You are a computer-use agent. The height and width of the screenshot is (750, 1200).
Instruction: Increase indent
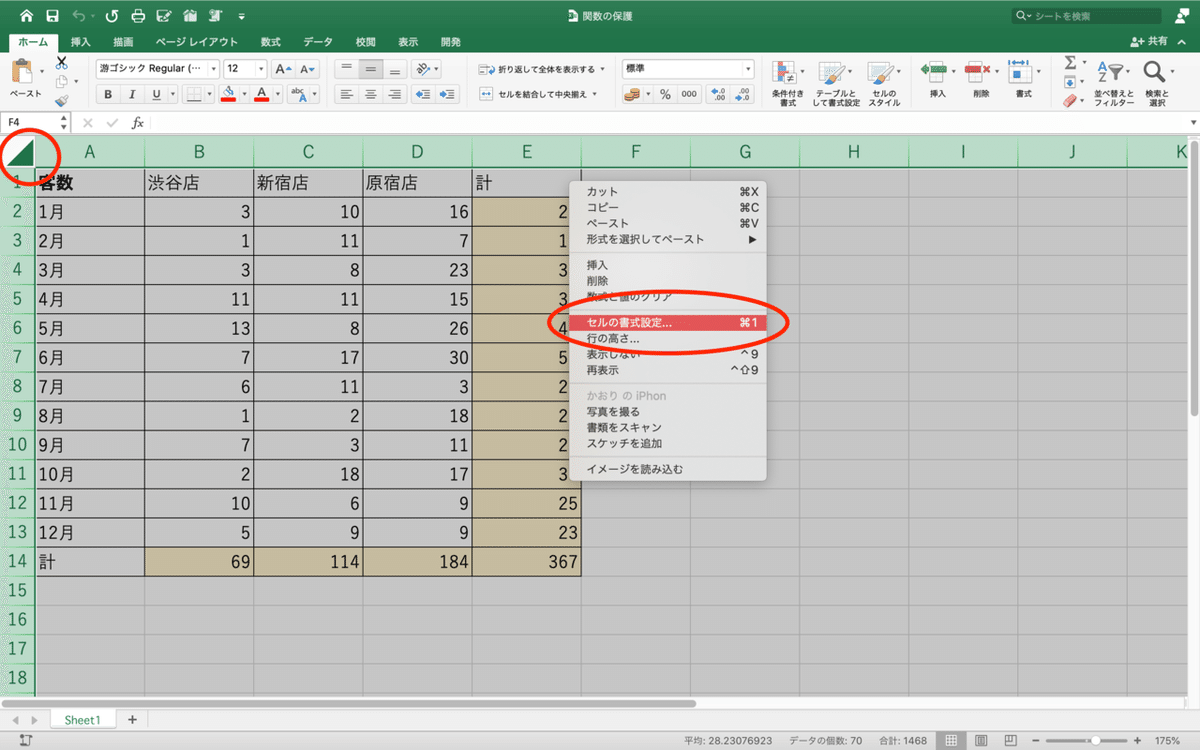pos(449,94)
